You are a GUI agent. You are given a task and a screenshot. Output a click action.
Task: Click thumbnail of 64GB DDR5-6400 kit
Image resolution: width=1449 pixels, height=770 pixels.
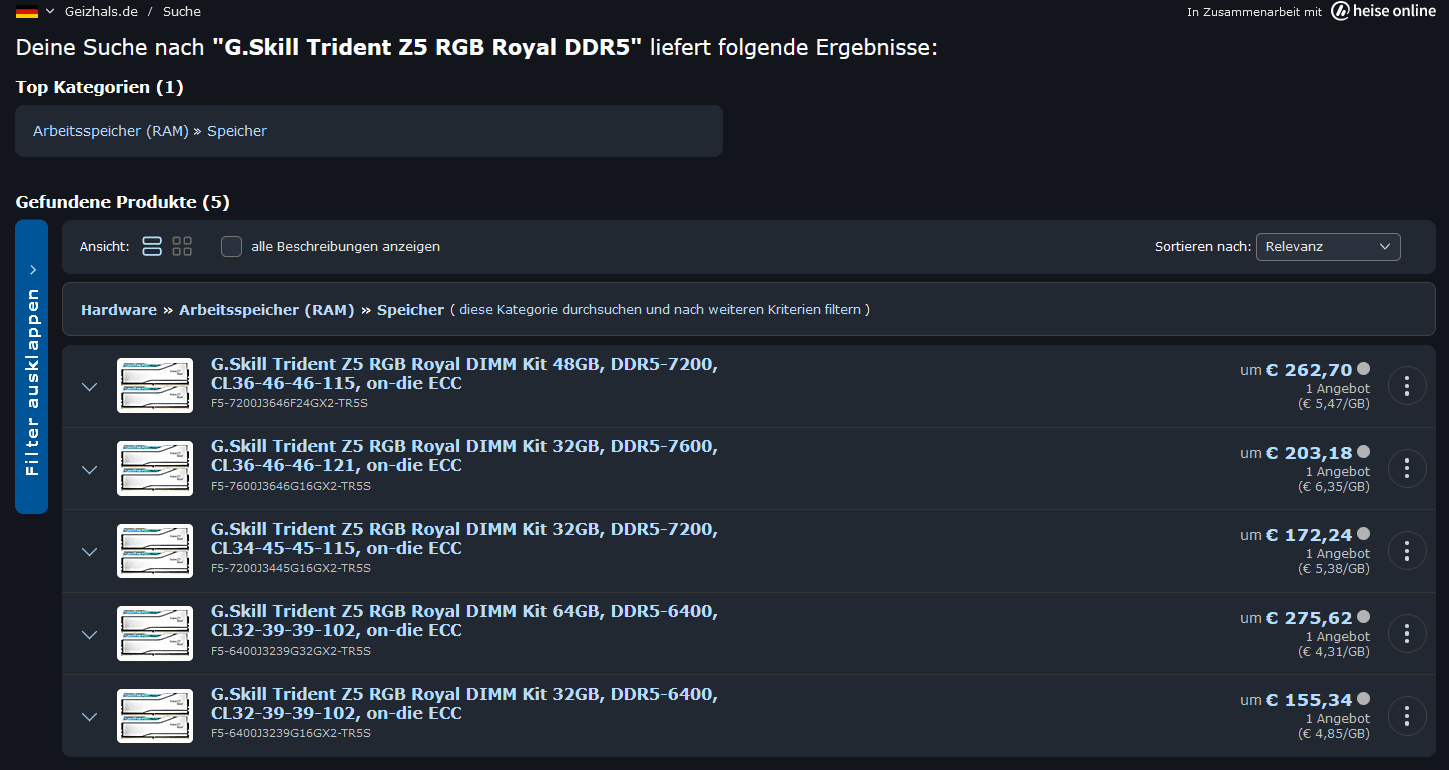pos(155,633)
